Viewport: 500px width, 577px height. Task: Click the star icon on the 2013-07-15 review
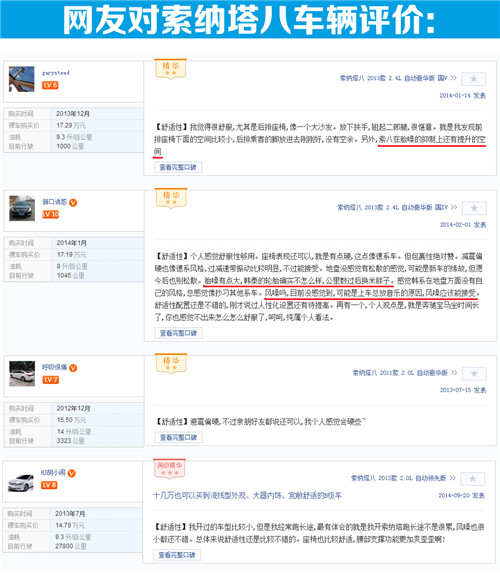pyautogui.click(x=474, y=374)
